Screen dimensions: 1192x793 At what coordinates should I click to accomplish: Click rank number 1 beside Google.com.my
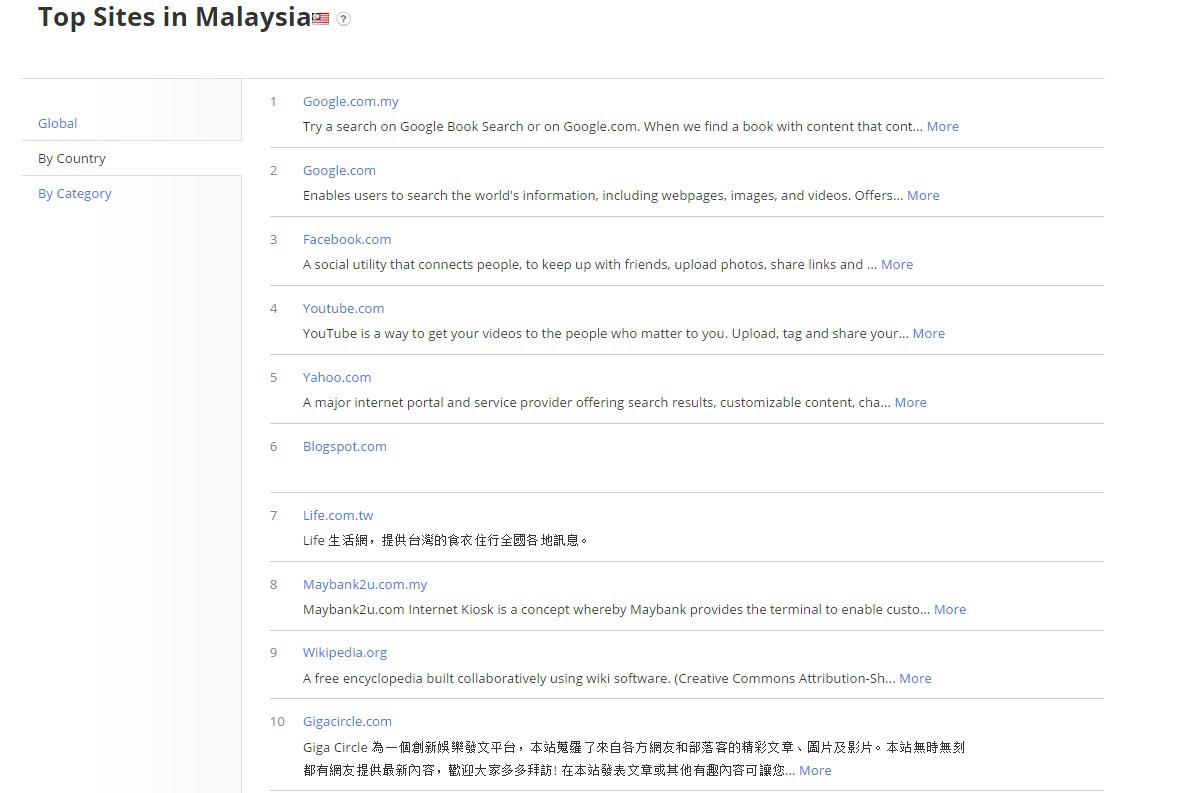[273, 101]
